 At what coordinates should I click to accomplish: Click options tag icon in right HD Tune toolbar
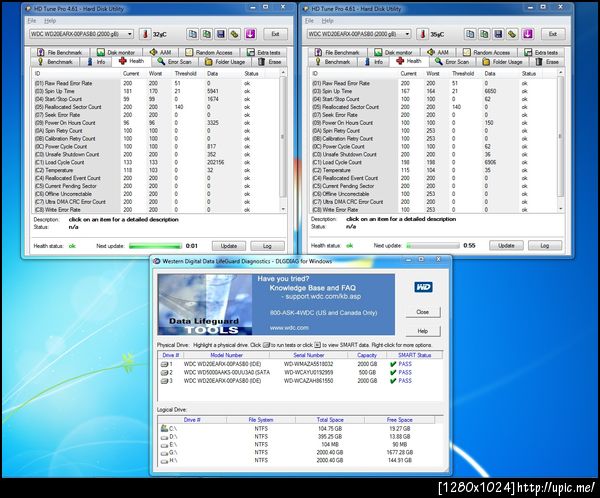coord(512,34)
